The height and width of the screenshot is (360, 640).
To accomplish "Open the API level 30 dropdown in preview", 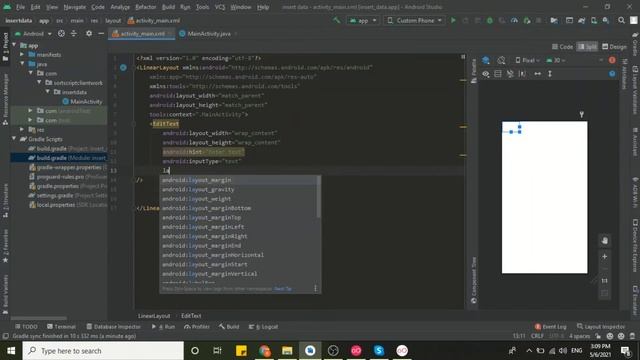I will click(556, 60).
